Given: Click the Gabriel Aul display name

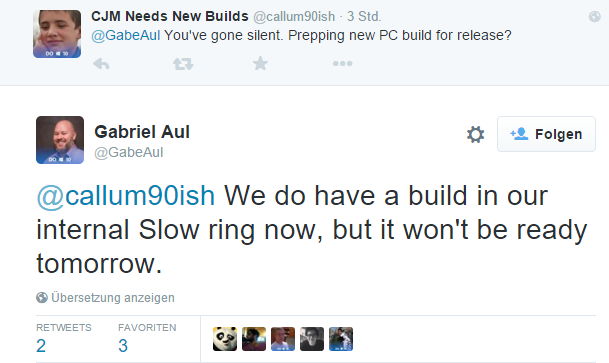Looking at the screenshot, I should pyautogui.click(x=142, y=132).
